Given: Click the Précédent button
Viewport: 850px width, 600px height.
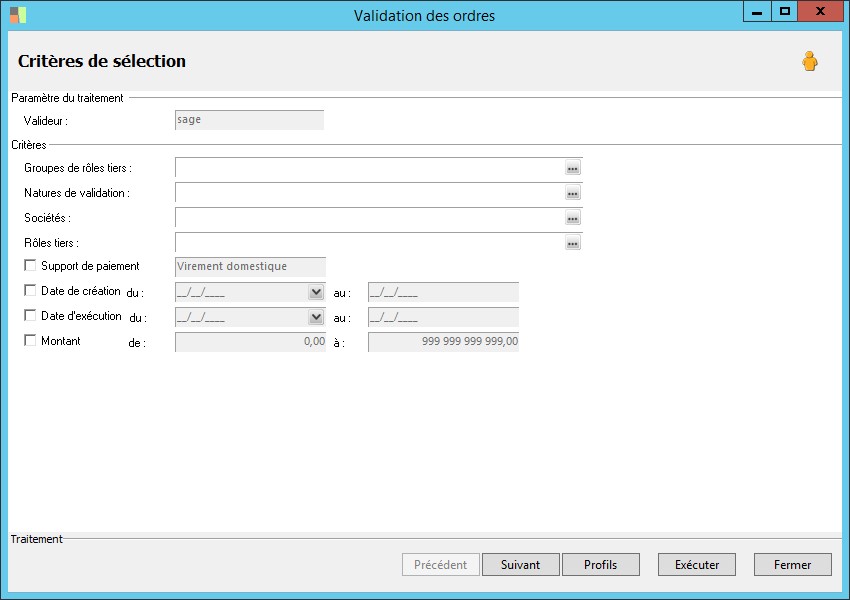Looking at the screenshot, I should (441, 565).
